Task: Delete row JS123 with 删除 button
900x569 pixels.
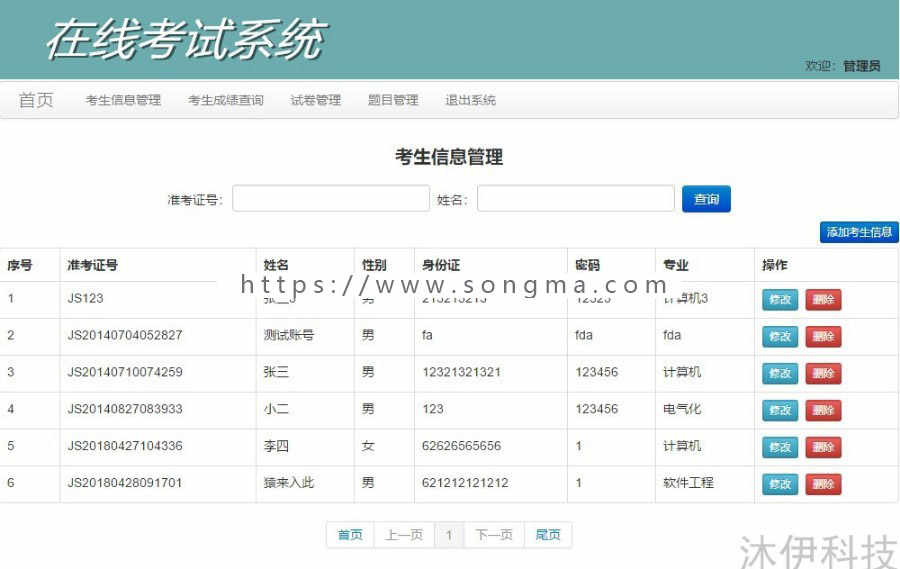Action: 823,300
